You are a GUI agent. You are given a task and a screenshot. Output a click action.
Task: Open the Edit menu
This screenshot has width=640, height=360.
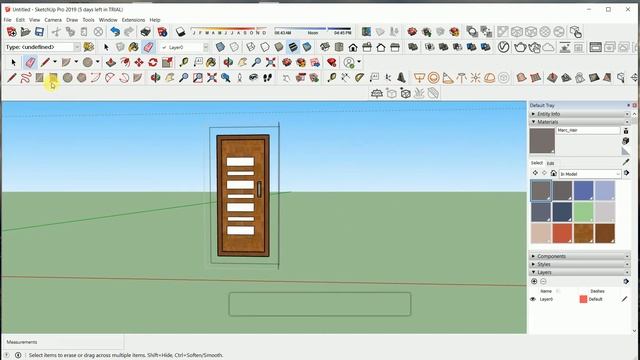(20, 20)
